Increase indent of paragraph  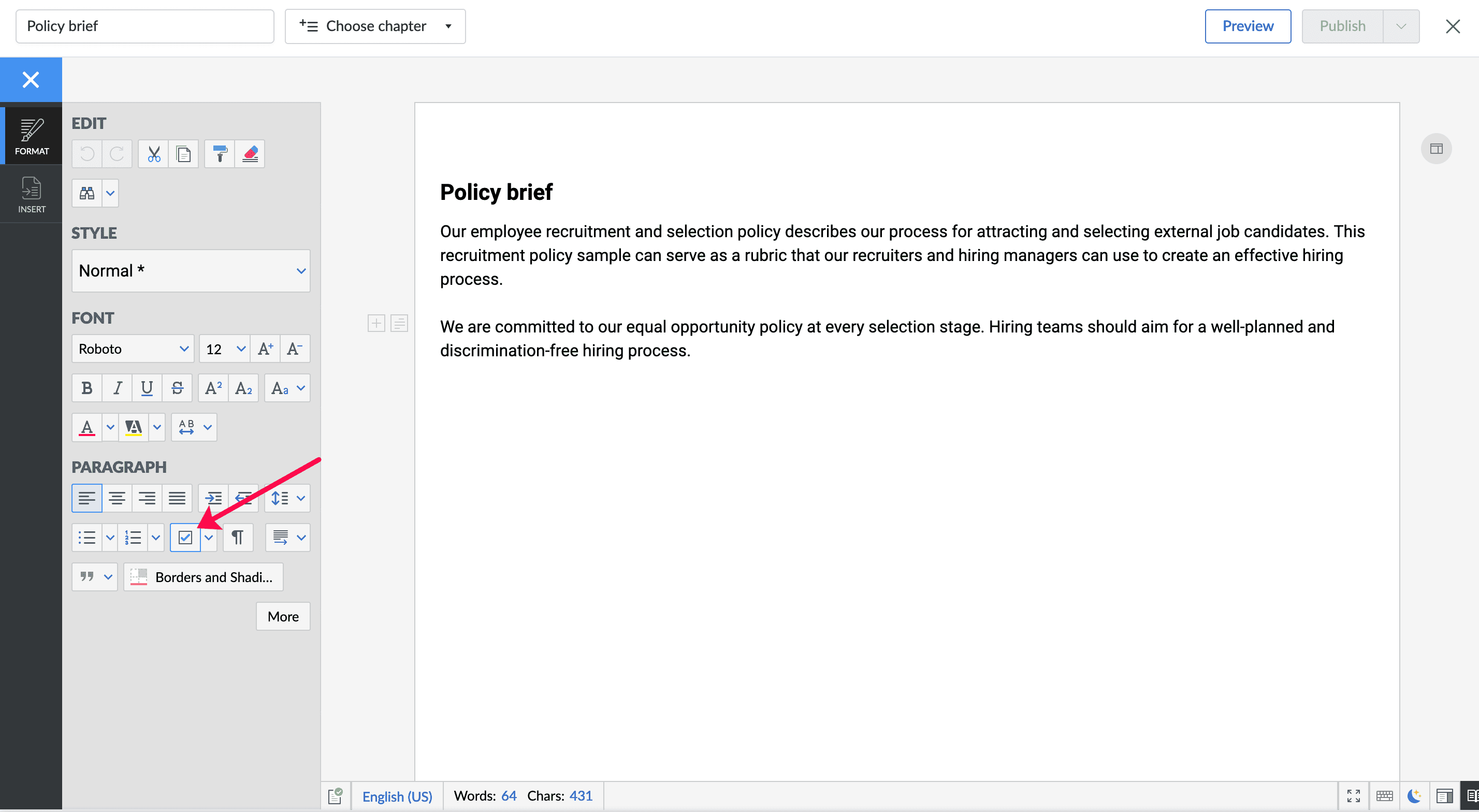(x=213, y=498)
